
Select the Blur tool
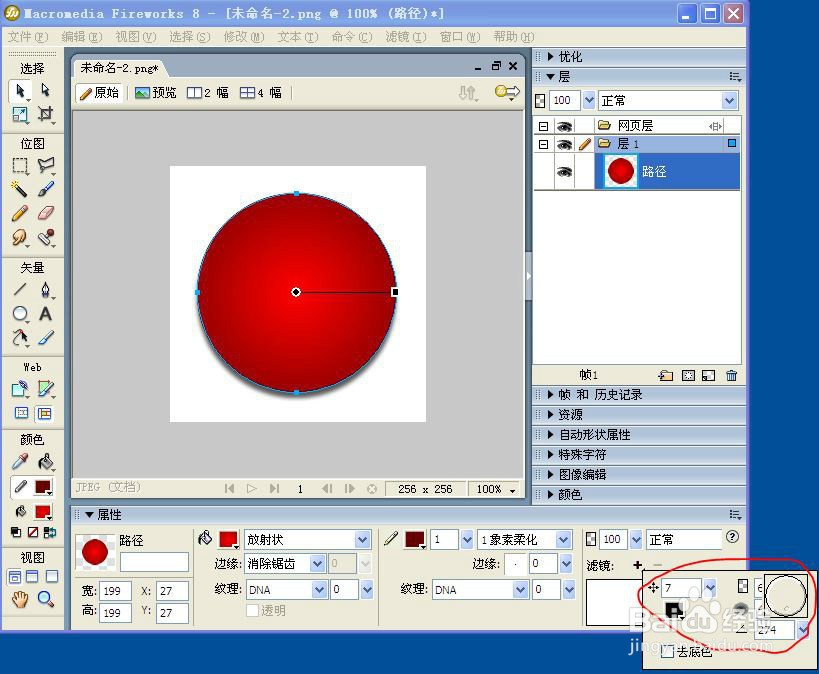tap(20, 237)
